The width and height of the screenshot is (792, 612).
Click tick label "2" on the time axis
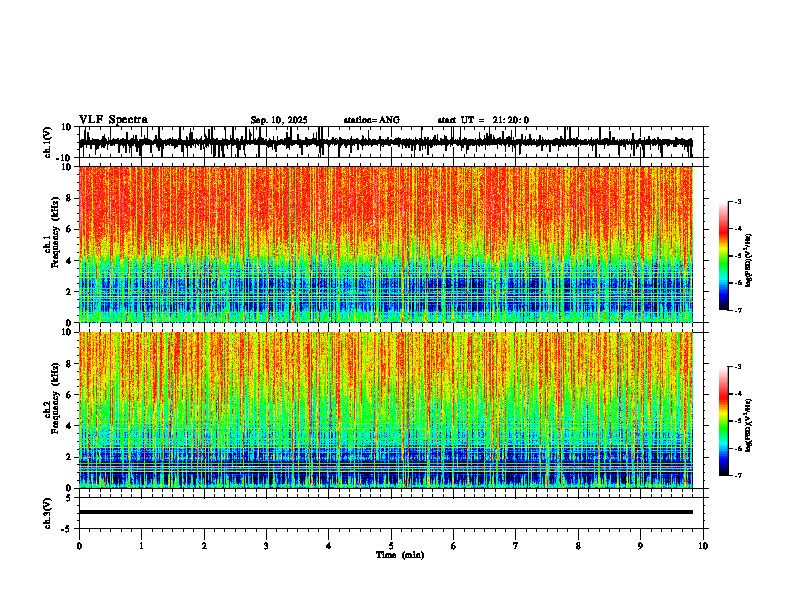[204, 546]
